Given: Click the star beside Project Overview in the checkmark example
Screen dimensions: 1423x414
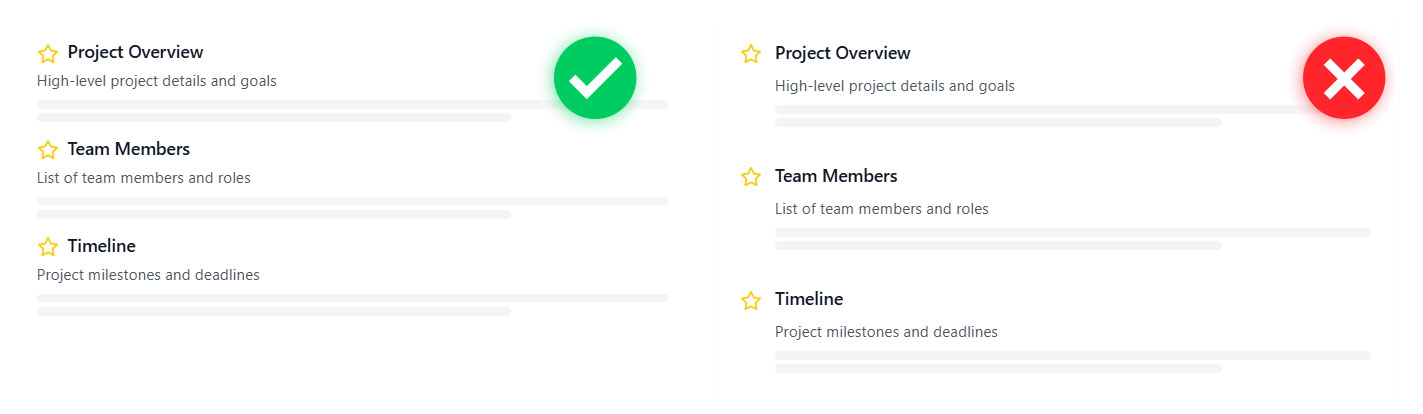Looking at the screenshot, I should 48,53.
